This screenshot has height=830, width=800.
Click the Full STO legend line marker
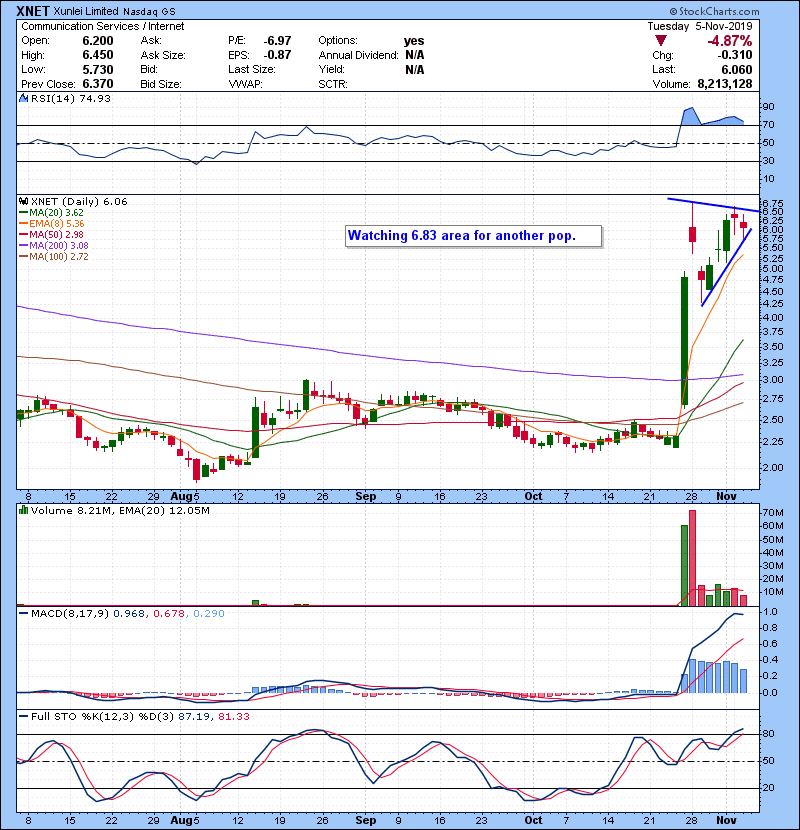pyautogui.click(x=21, y=717)
